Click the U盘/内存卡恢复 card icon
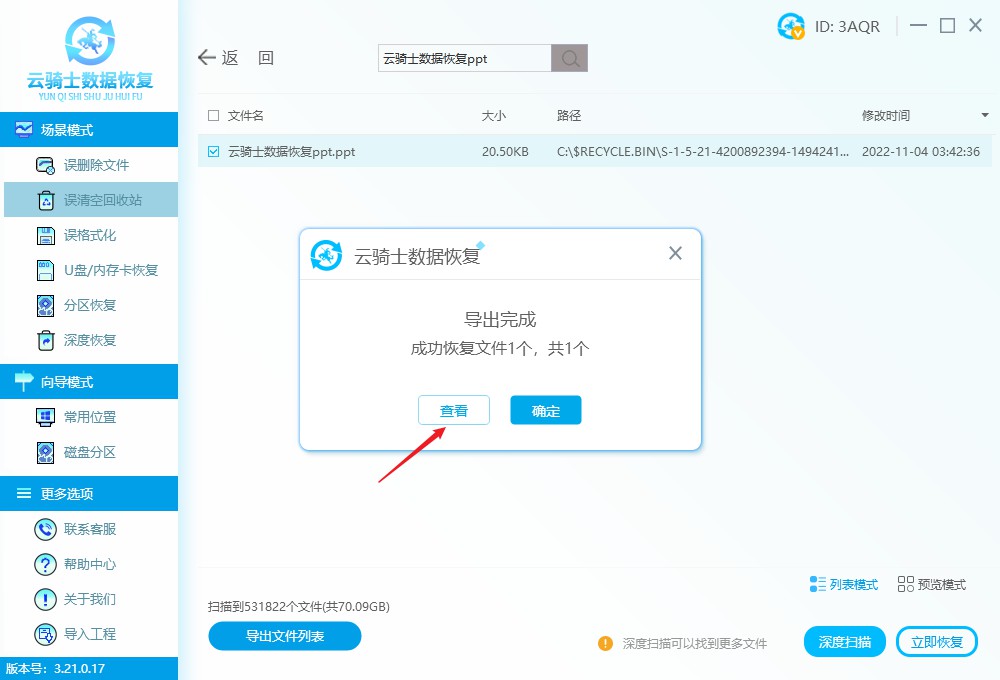The width and height of the screenshot is (1000, 680). [x=46, y=270]
